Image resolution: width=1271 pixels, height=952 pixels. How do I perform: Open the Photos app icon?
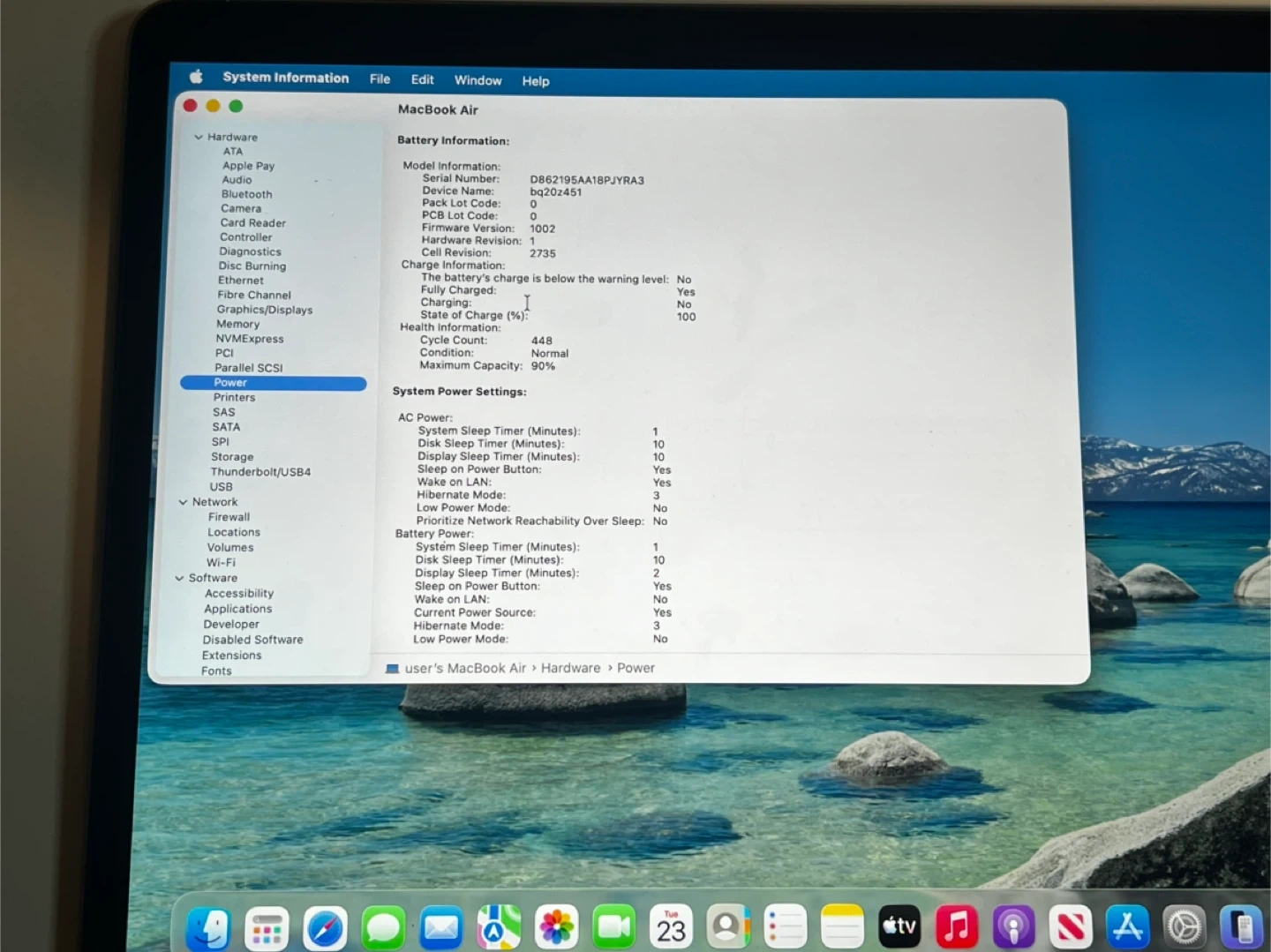pos(556,928)
